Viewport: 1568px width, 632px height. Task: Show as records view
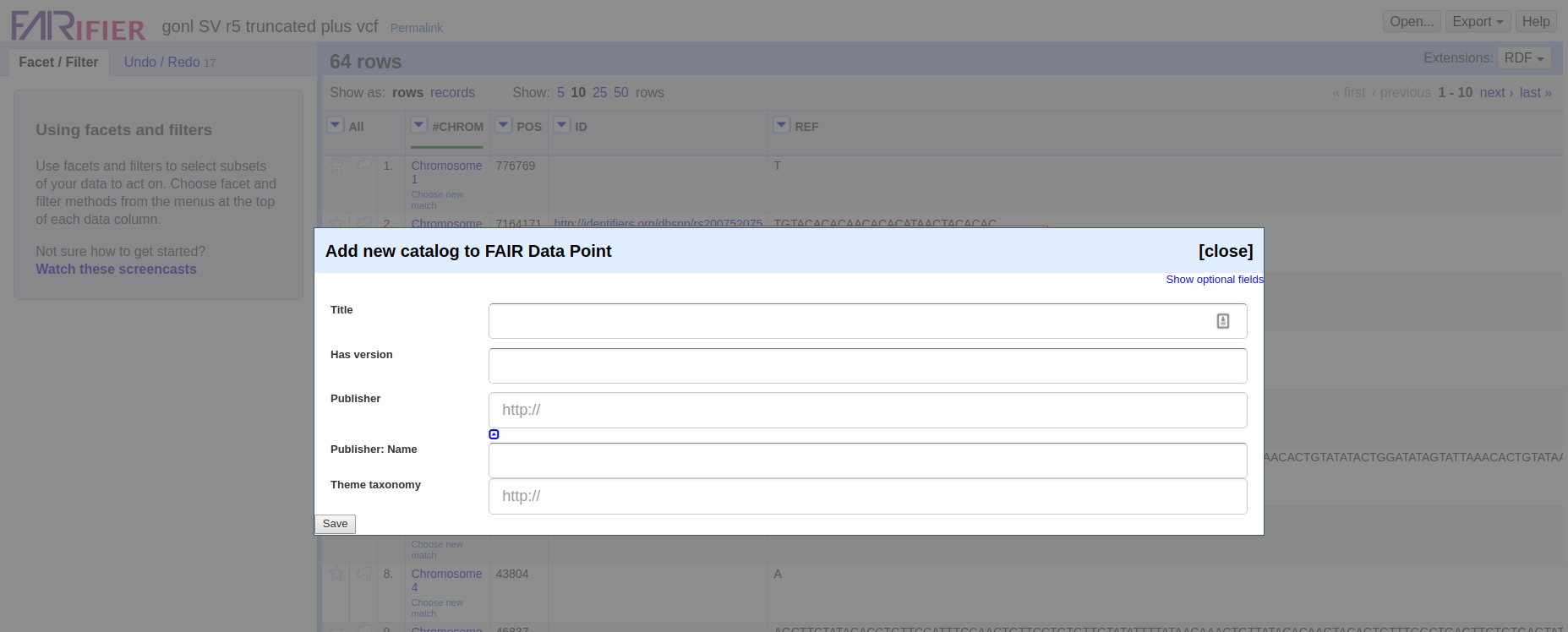click(x=452, y=93)
